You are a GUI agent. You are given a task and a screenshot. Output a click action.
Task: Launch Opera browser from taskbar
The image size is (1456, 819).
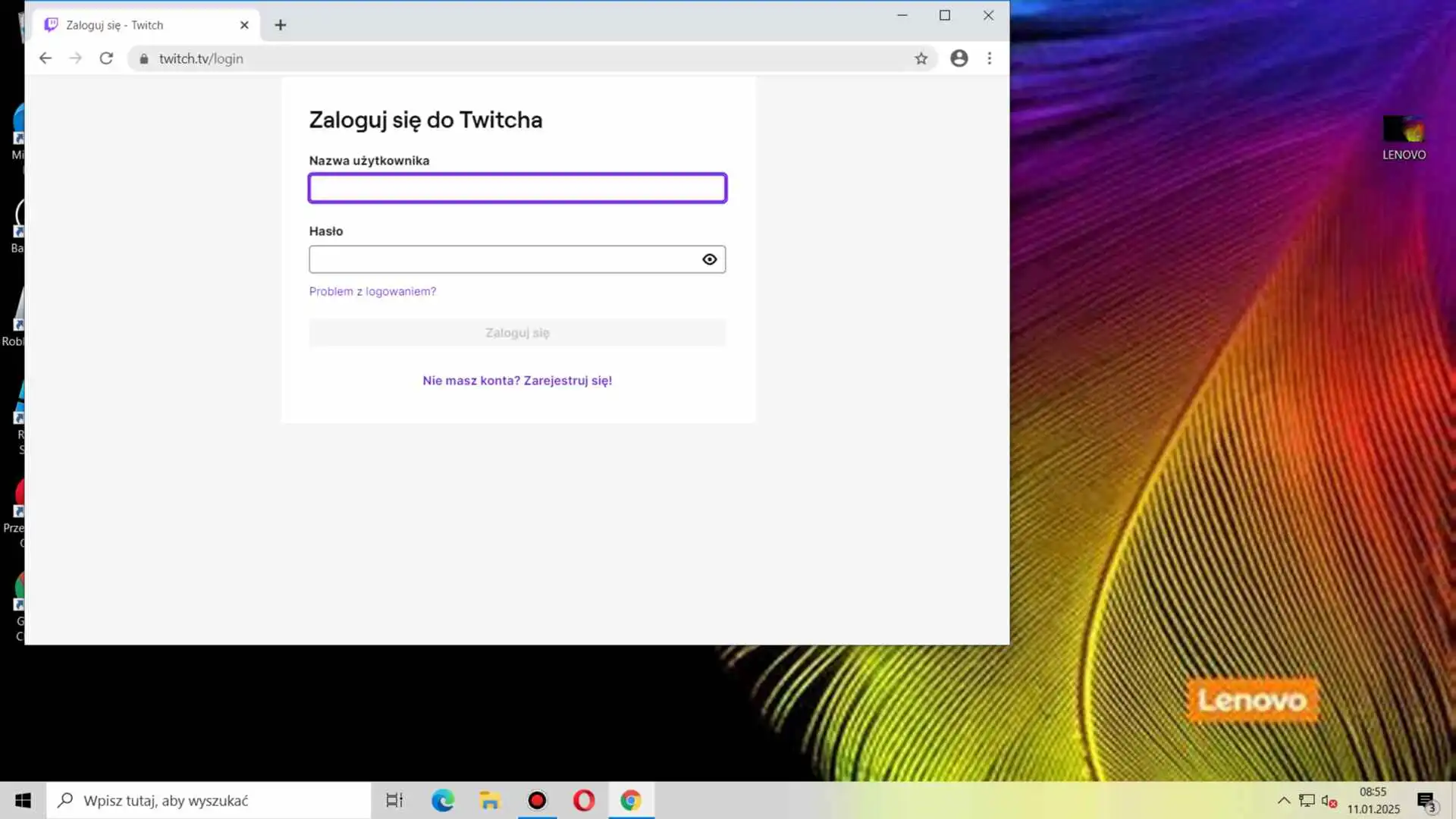click(x=584, y=800)
